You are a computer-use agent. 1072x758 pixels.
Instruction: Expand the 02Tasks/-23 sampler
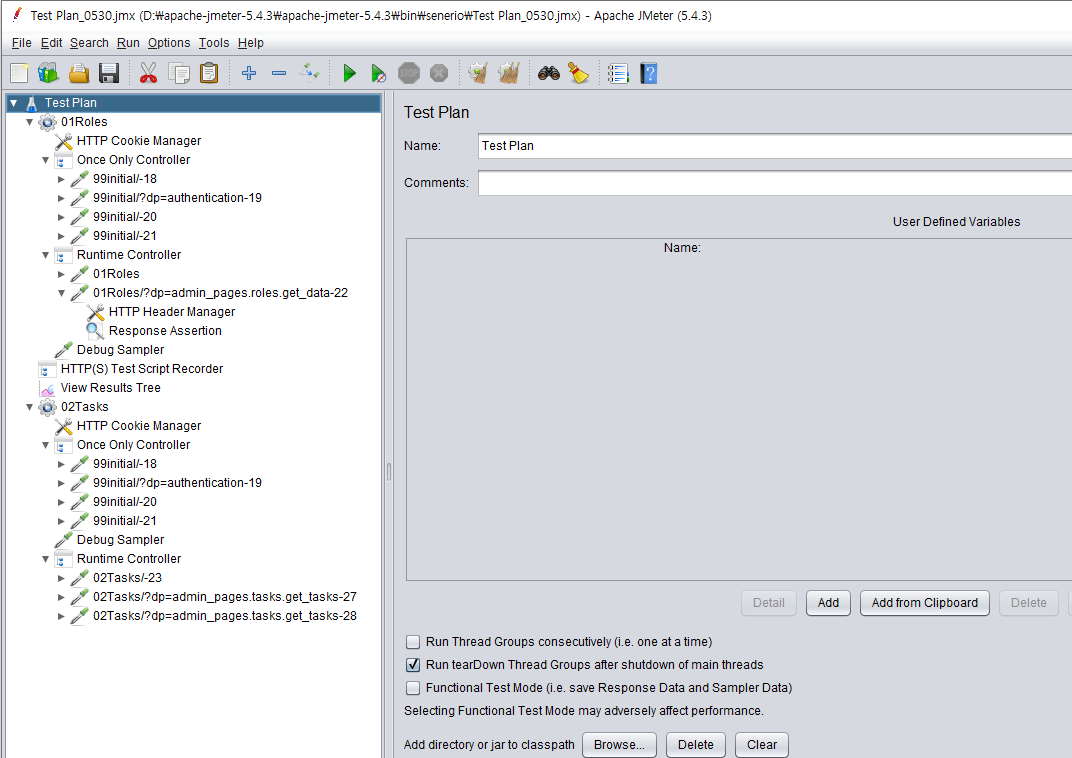pos(62,578)
